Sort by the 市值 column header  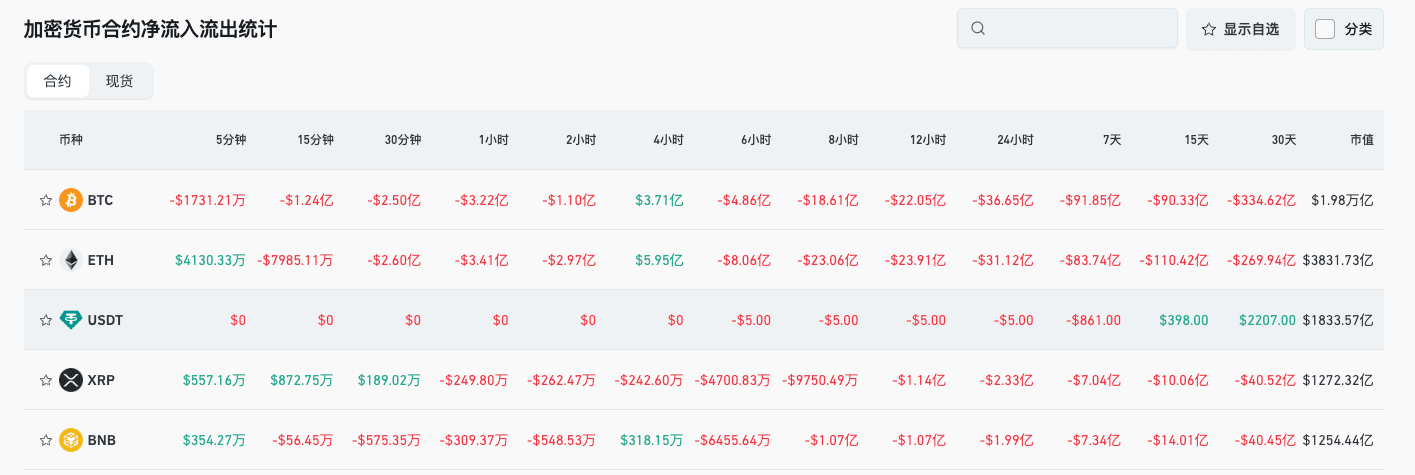tap(1361, 140)
